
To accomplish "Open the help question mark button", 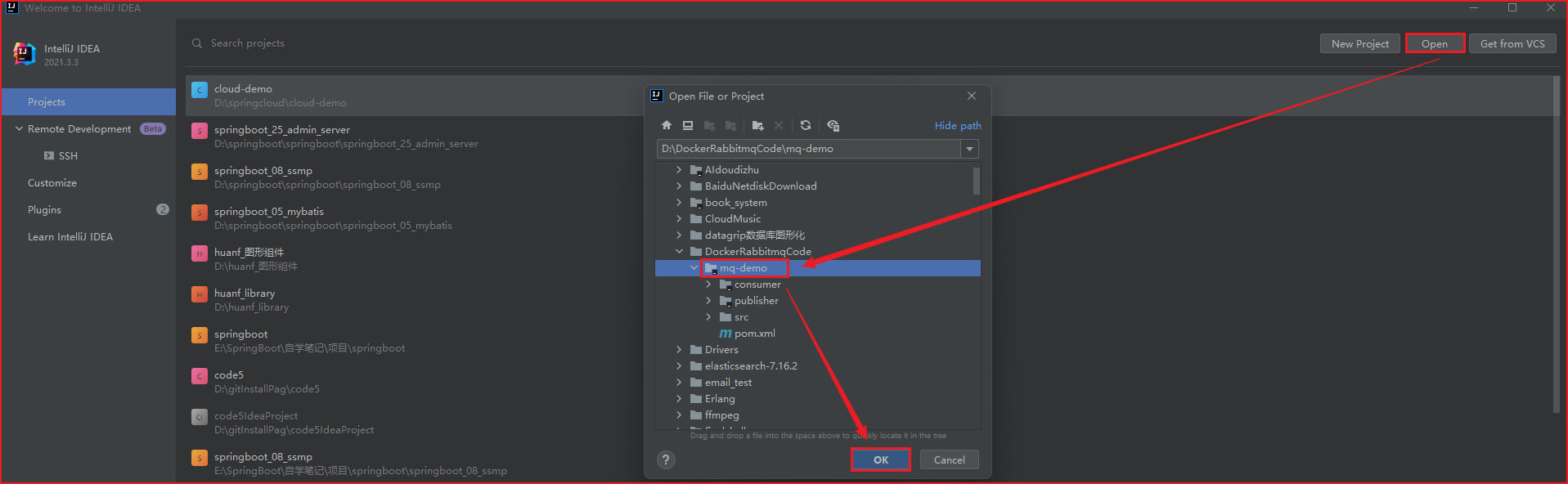I will click(666, 459).
